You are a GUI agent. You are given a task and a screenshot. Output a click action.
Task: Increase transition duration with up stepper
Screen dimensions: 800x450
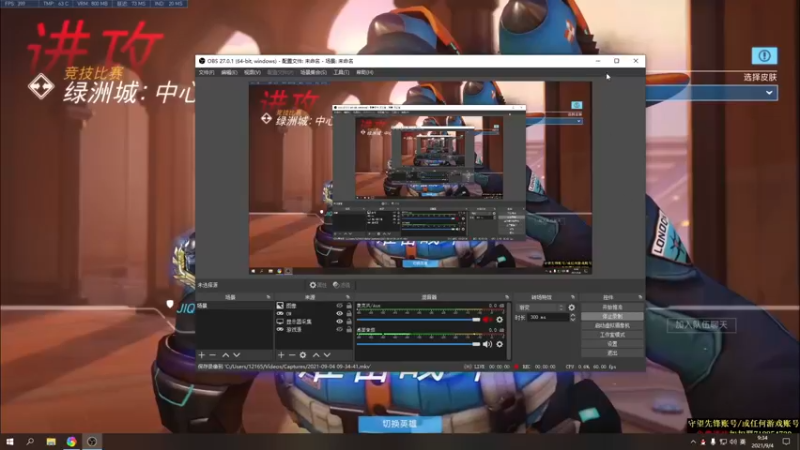tap(572, 315)
